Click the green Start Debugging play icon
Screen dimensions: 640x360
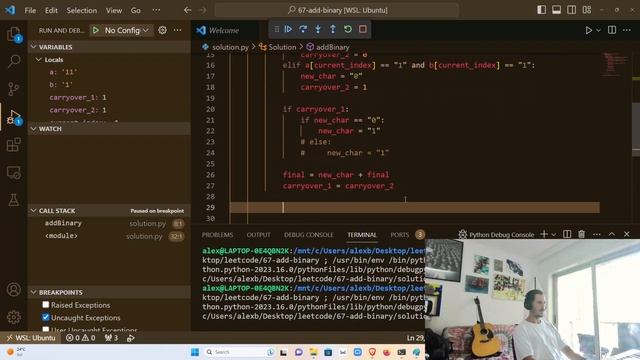(x=96, y=30)
